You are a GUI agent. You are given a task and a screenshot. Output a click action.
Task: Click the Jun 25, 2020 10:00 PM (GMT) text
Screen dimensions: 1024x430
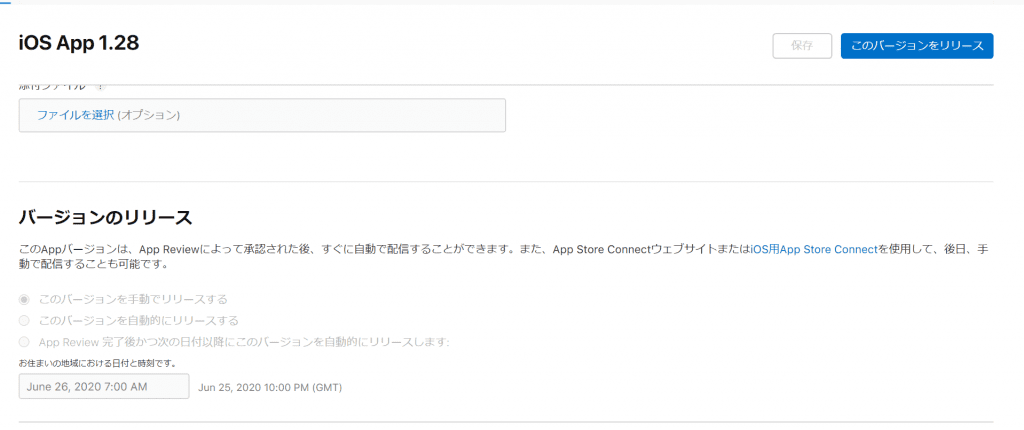coord(271,387)
